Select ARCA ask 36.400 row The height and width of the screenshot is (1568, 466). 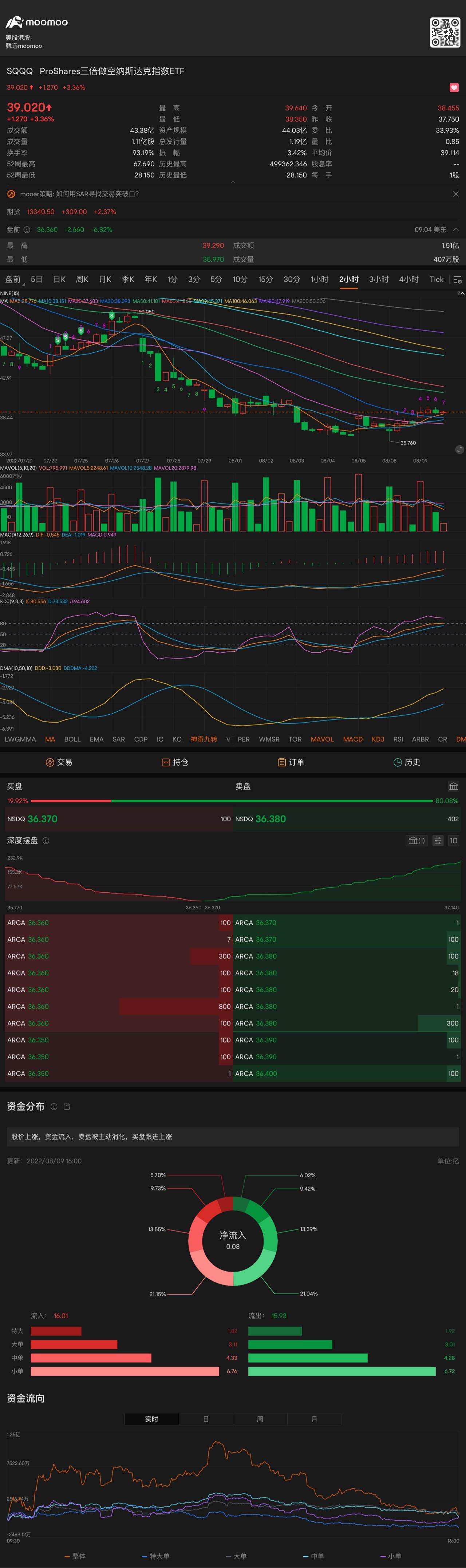pyautogui.click(x=347, y=1074)
